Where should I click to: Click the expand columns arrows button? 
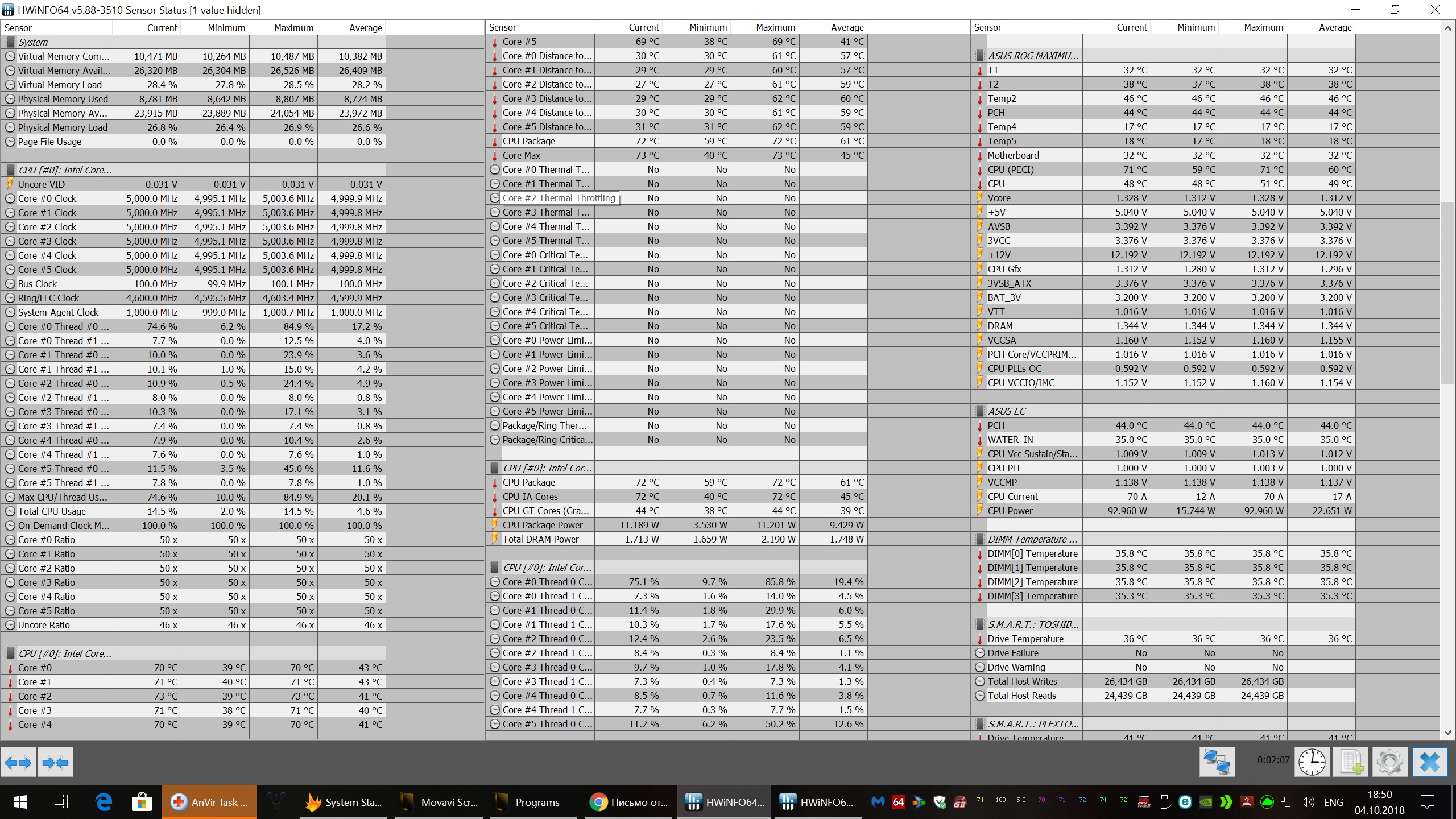click(x=18, y=762)
